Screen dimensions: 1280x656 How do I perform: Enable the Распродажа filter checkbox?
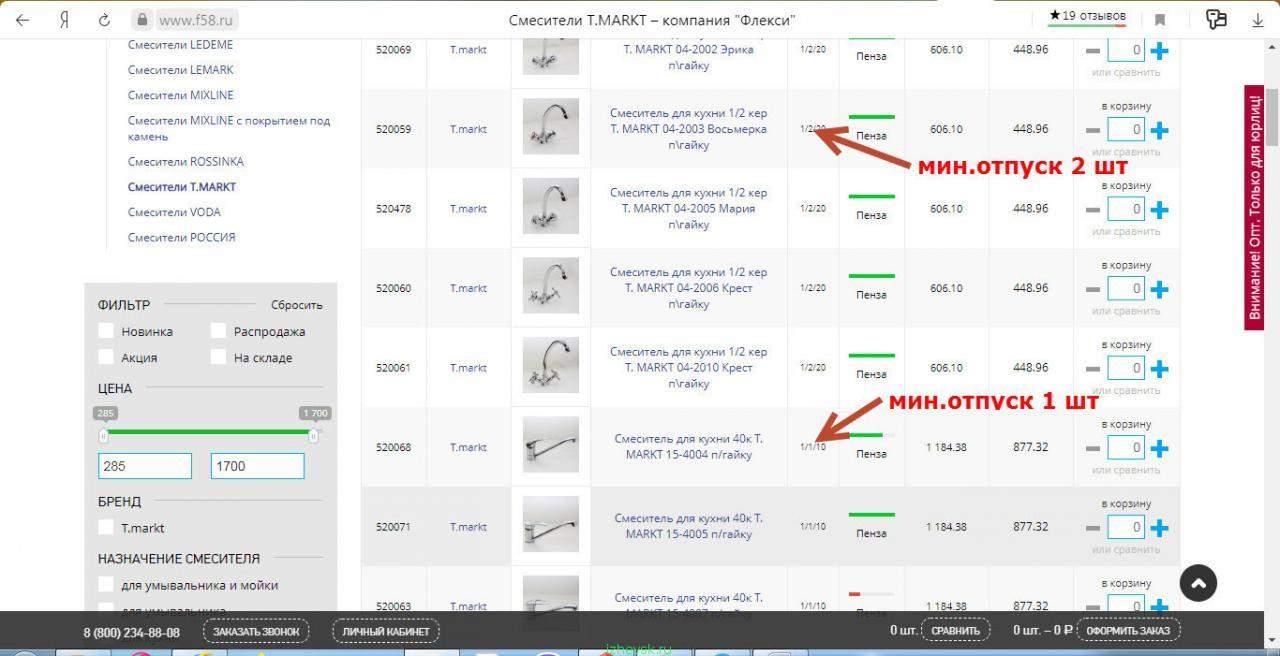pyautogui.click(x=218, y=331)
